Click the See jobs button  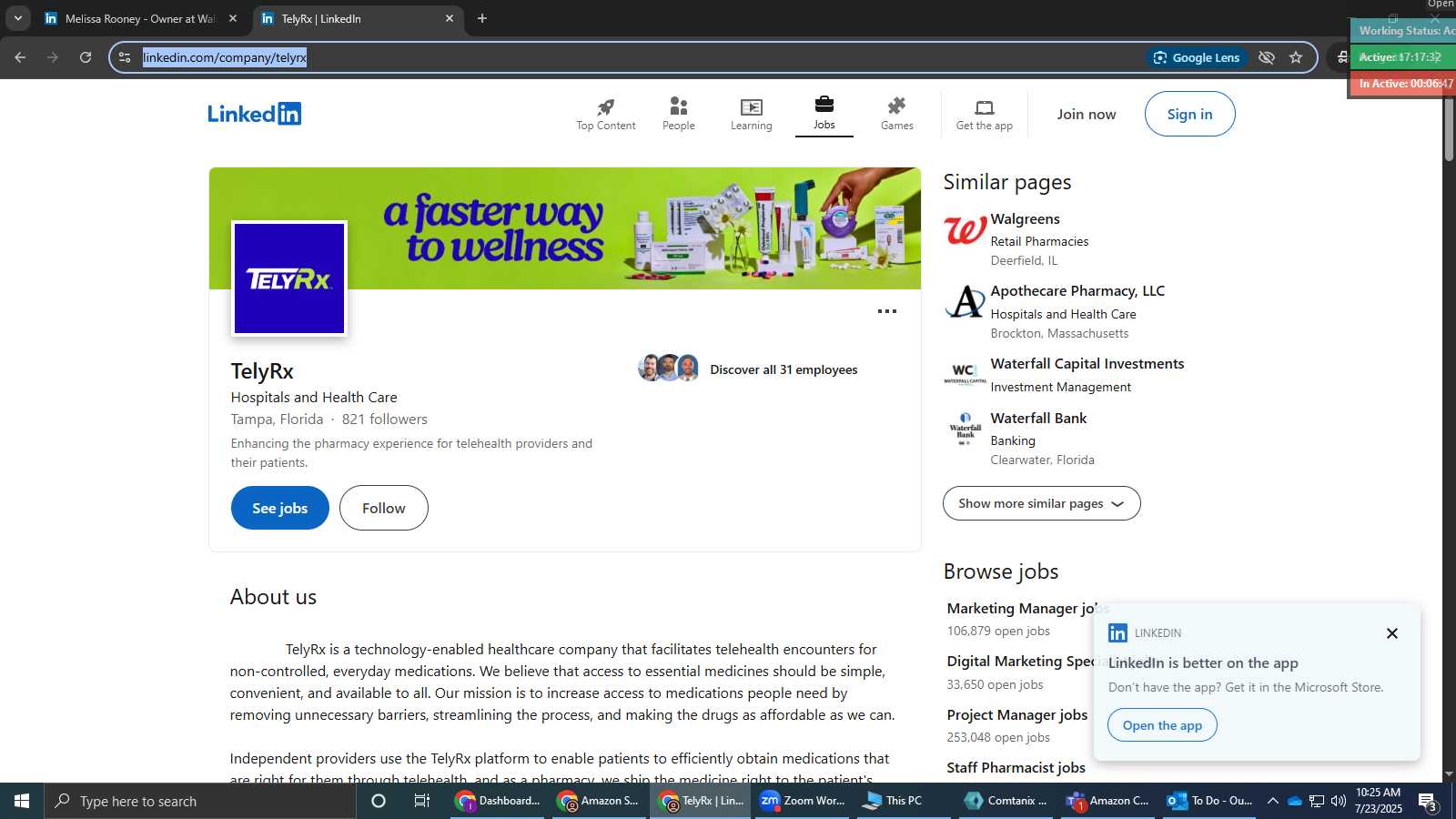coord(279,508)
